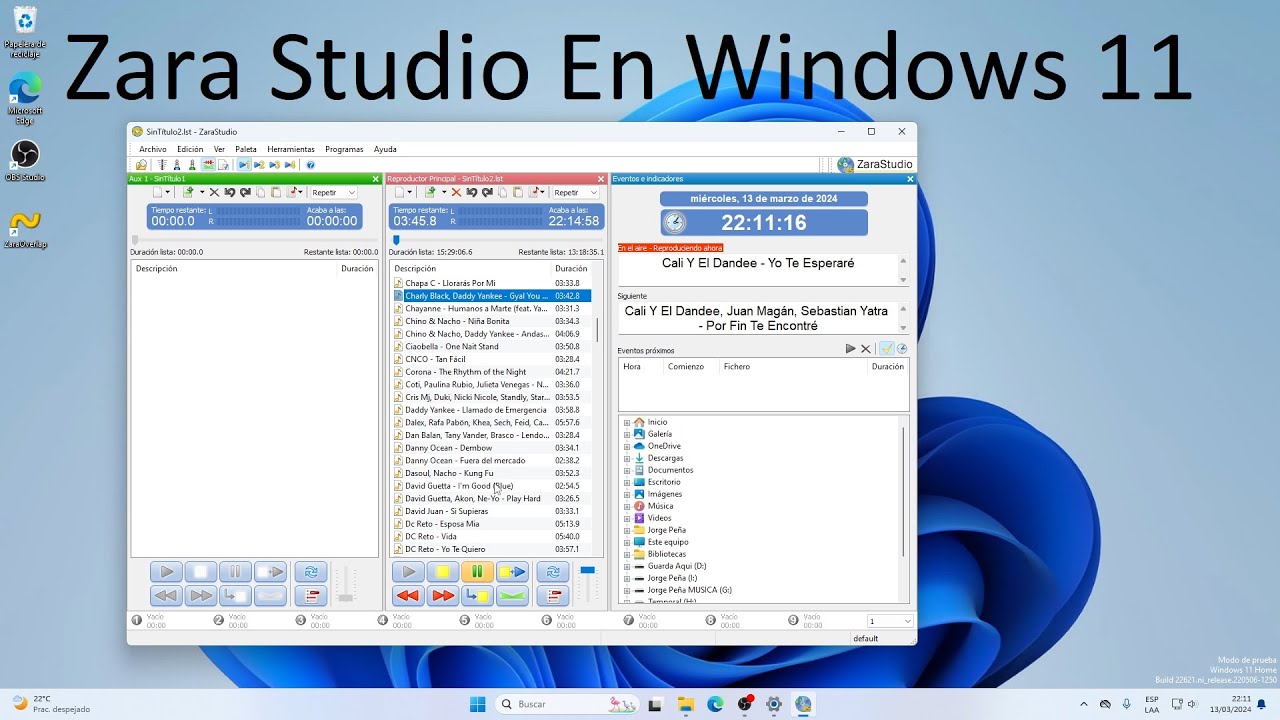Click redo icon in Reproductor Principal toolbar
Image resolution: width=1280 pixels, height=720 pixels.
(x=487, y=192)
